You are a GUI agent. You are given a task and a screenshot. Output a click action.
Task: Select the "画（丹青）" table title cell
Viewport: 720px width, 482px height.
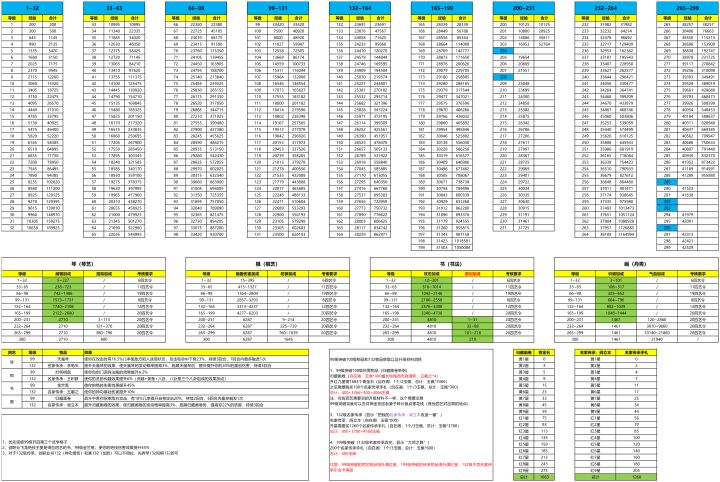click(x=636, y=264)
